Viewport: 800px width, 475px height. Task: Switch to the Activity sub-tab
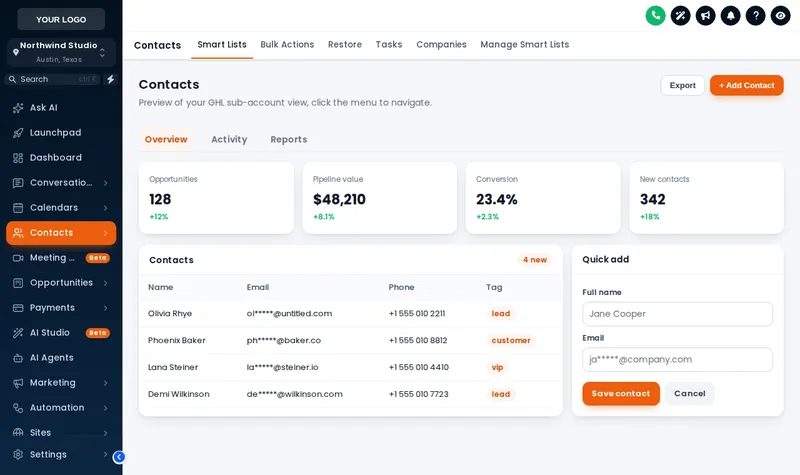pyautogui.click(x=229, y=139)
